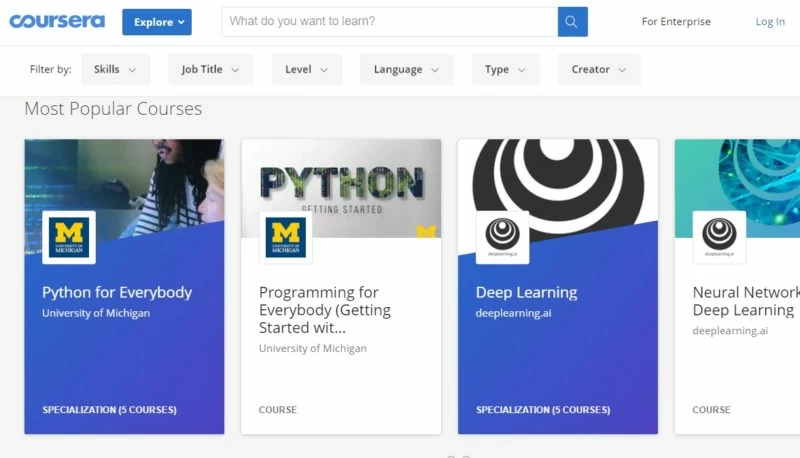Click University of Michigan logo on Python for Everybody
Image resolution: width=800 pixels, height=458 pixels.
pyautogui.click(x=69, y=237)
